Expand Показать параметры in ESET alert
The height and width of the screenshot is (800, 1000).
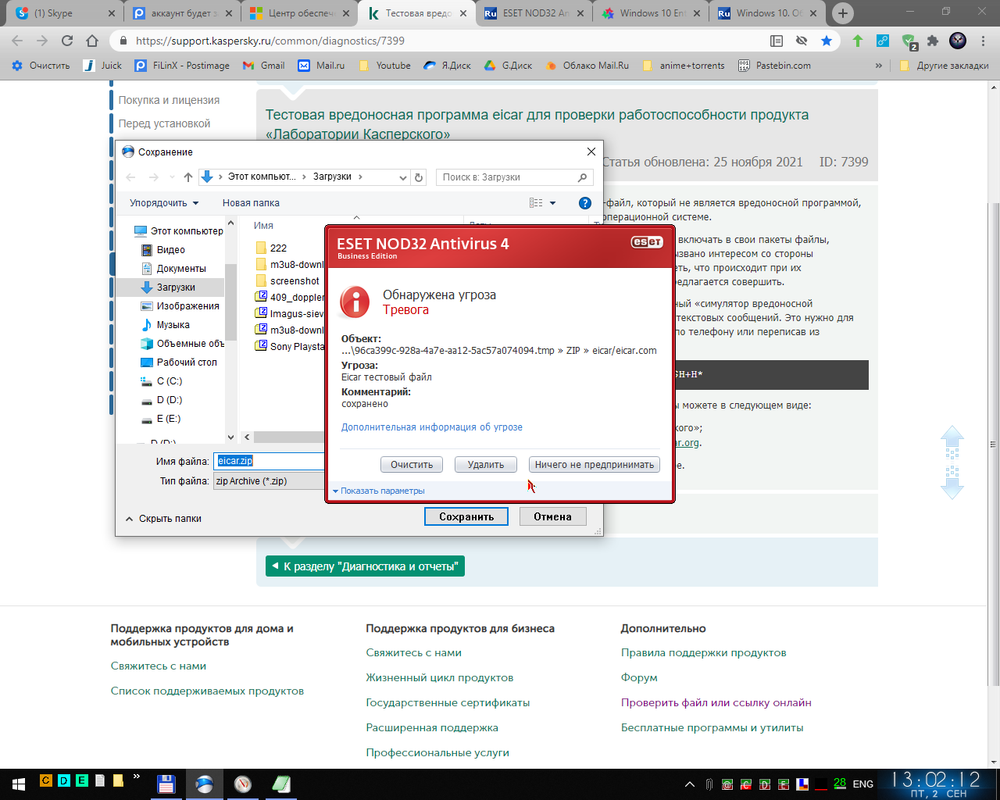[378, 491]
